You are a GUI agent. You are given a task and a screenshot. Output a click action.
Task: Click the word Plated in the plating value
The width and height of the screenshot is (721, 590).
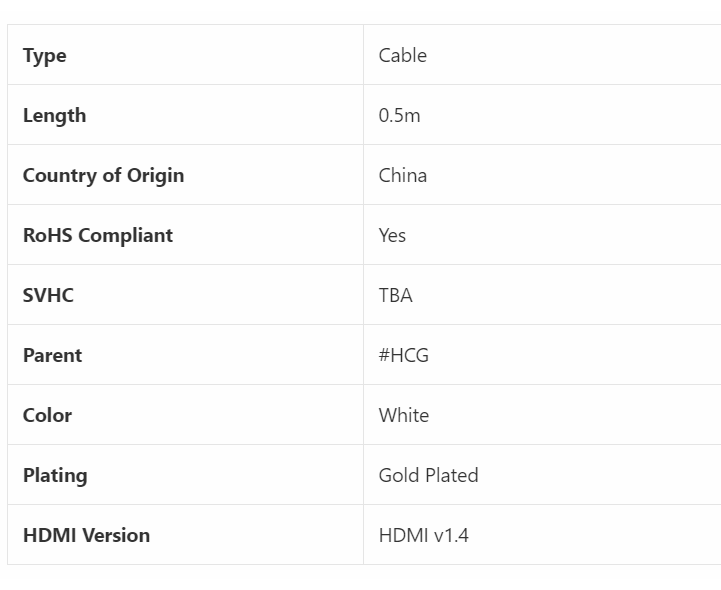452,475
